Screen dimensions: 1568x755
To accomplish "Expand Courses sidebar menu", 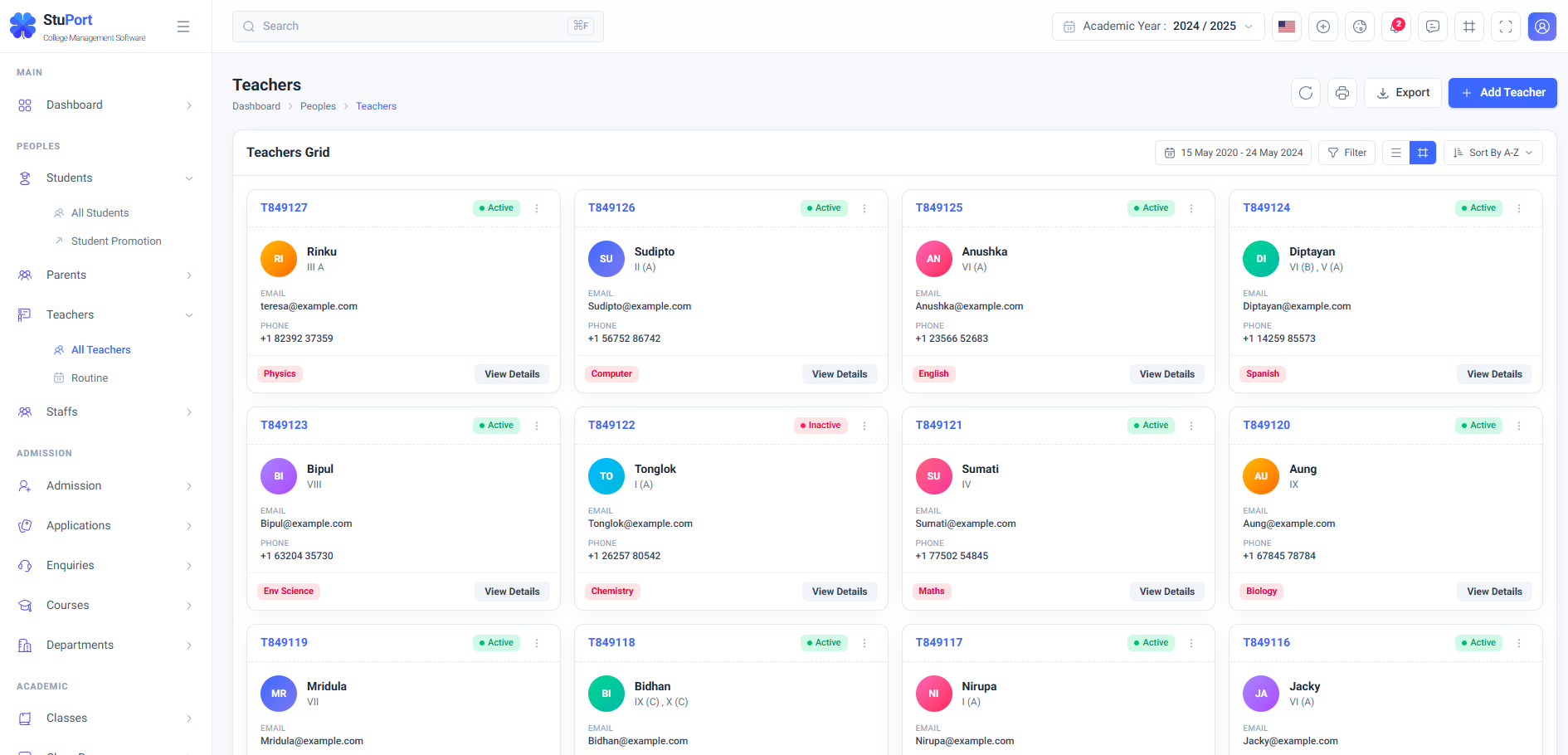I will [105, 606].
